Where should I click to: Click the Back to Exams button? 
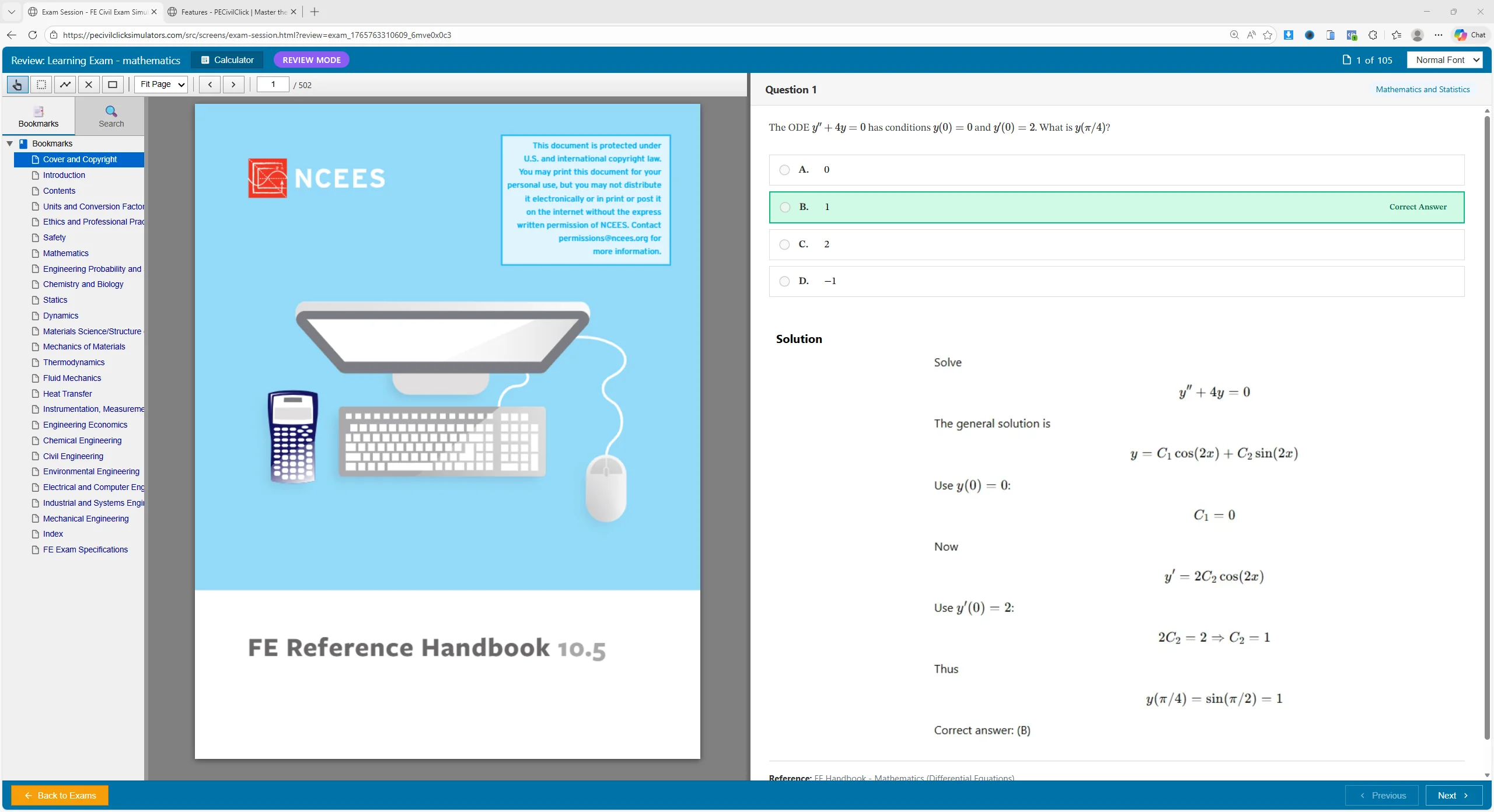click(60, 795)
